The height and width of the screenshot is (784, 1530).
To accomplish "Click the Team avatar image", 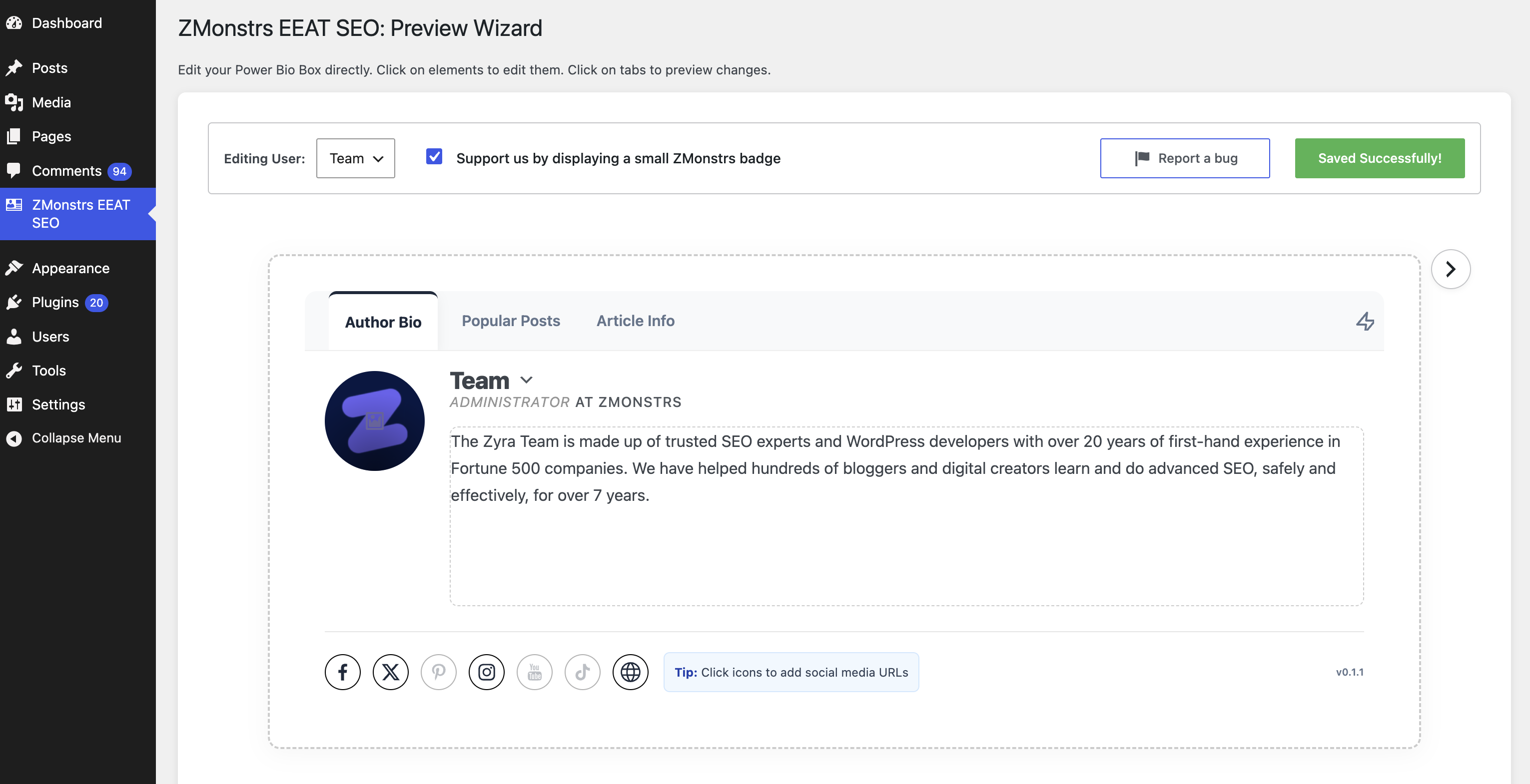I will tap(375, 421).
